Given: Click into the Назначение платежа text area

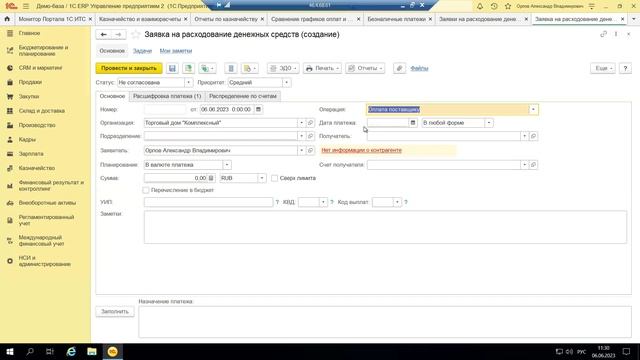Looking at the screenshot, I should click(384, 322).
